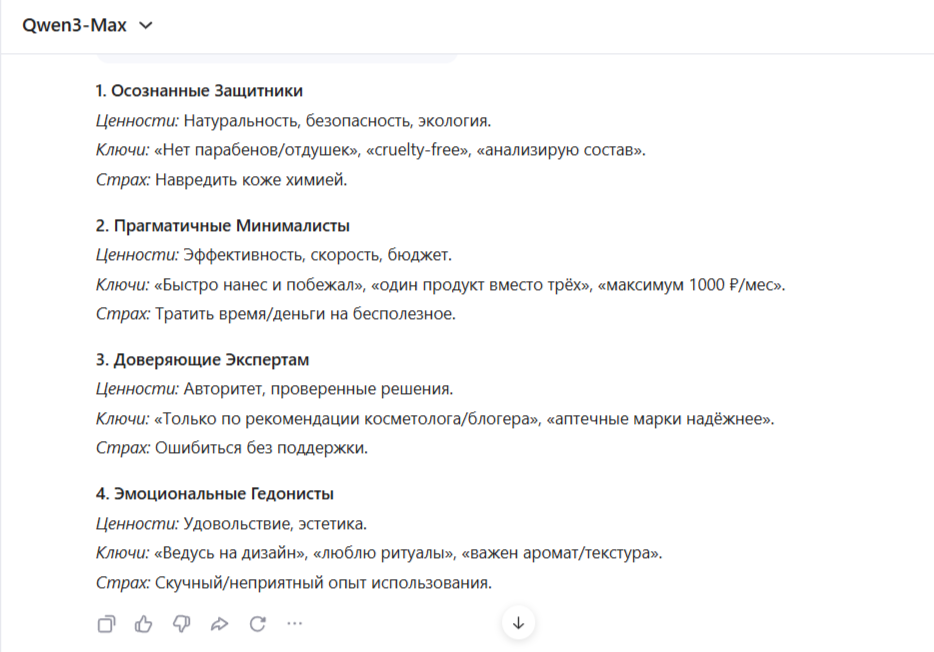The image size is (934, 652).
Task: Click the text "Авторитет, проверенные решения"
Action: point(318,389)
